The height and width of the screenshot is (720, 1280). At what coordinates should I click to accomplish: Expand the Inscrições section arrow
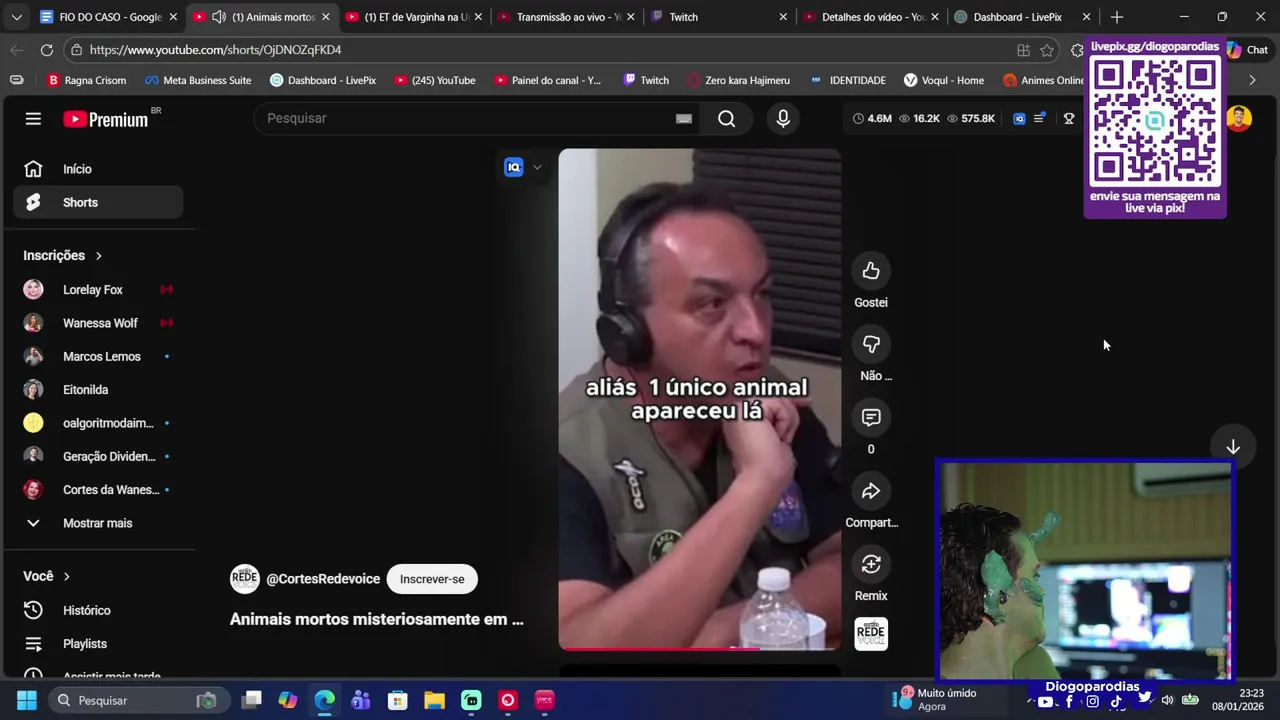98,256
